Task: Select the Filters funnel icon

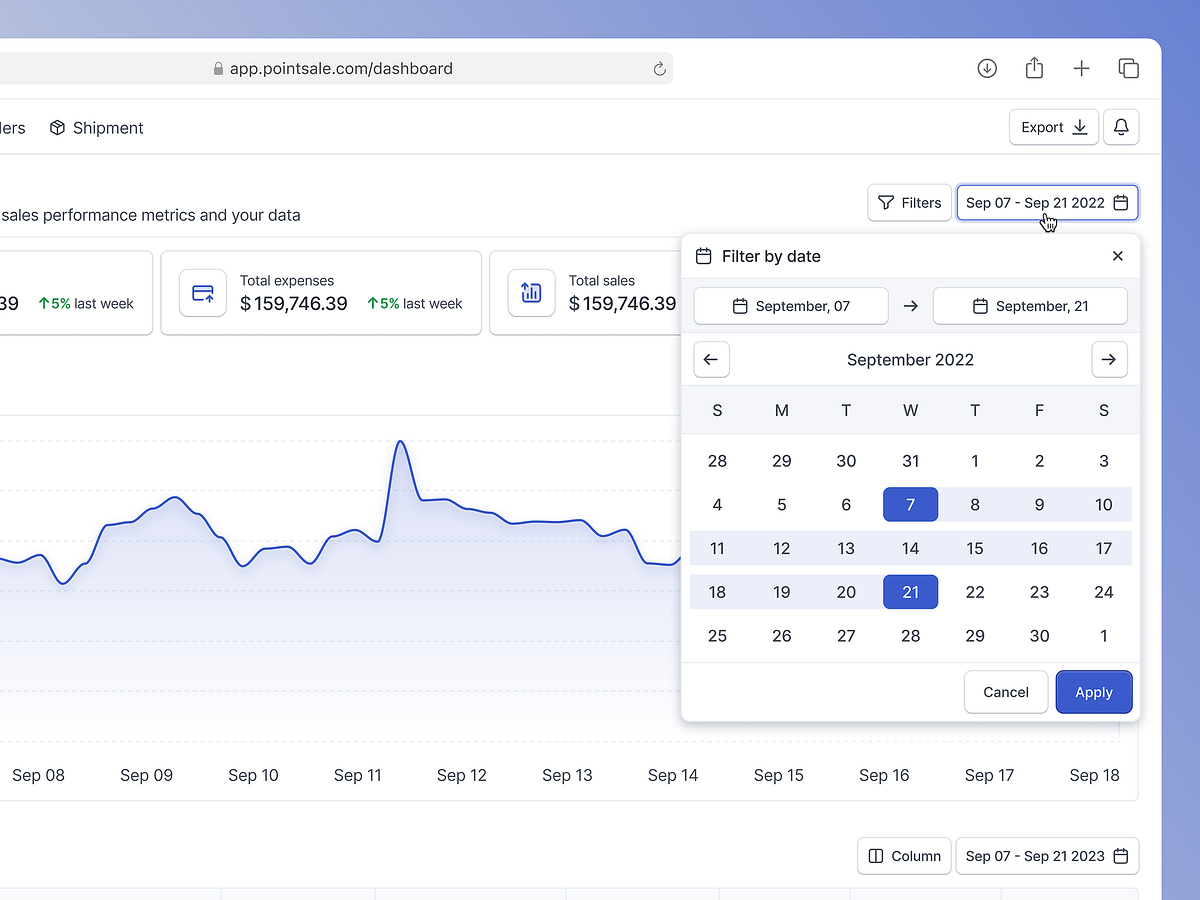Action: tap(886, 202)
